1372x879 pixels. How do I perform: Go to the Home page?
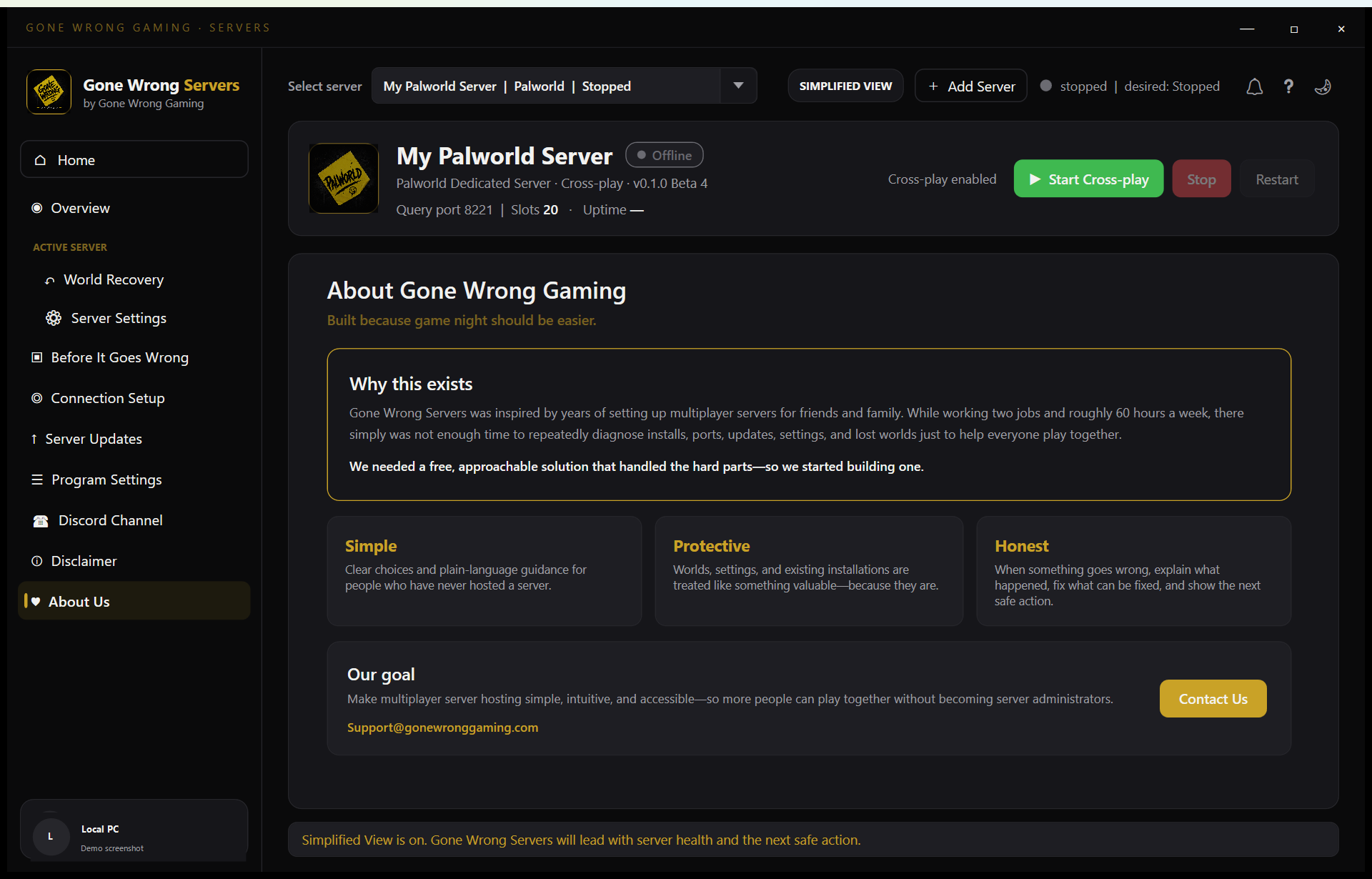tap(134, 159)
